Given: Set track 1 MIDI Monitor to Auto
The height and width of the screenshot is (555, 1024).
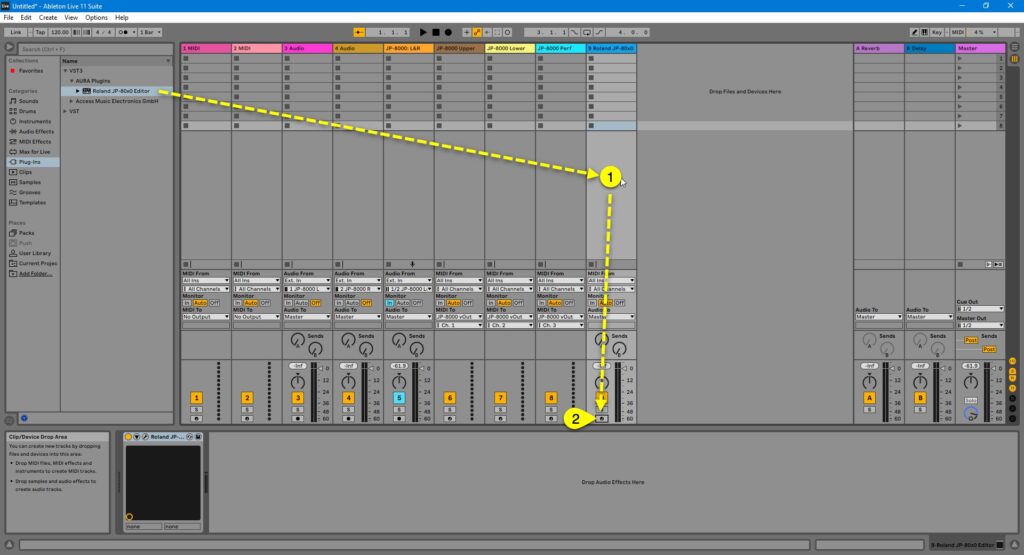Looking at the screenshot, I should coord(200,303).
